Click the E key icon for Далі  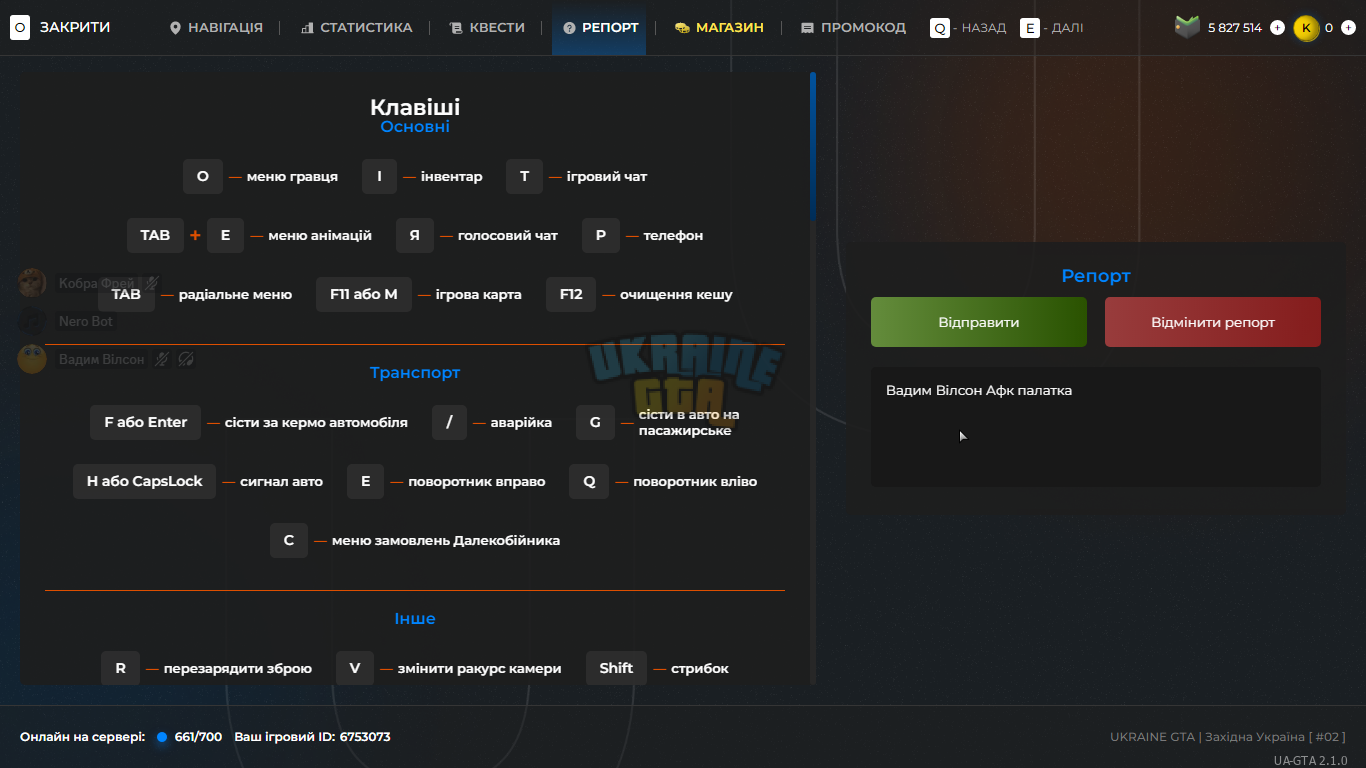pyautogui.click(x=1030, y=28)
